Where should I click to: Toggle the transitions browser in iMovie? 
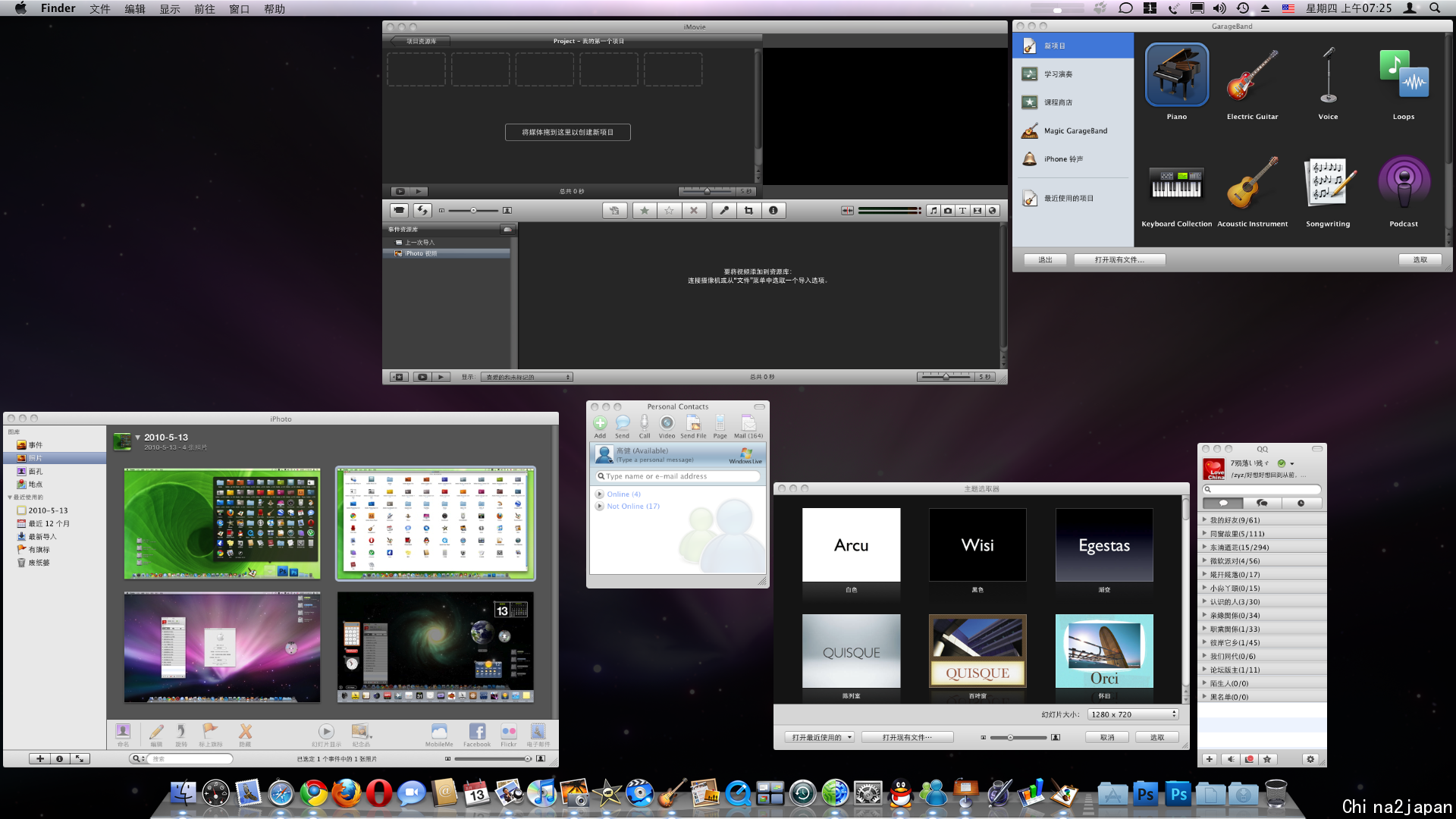(x=977, y=210)
